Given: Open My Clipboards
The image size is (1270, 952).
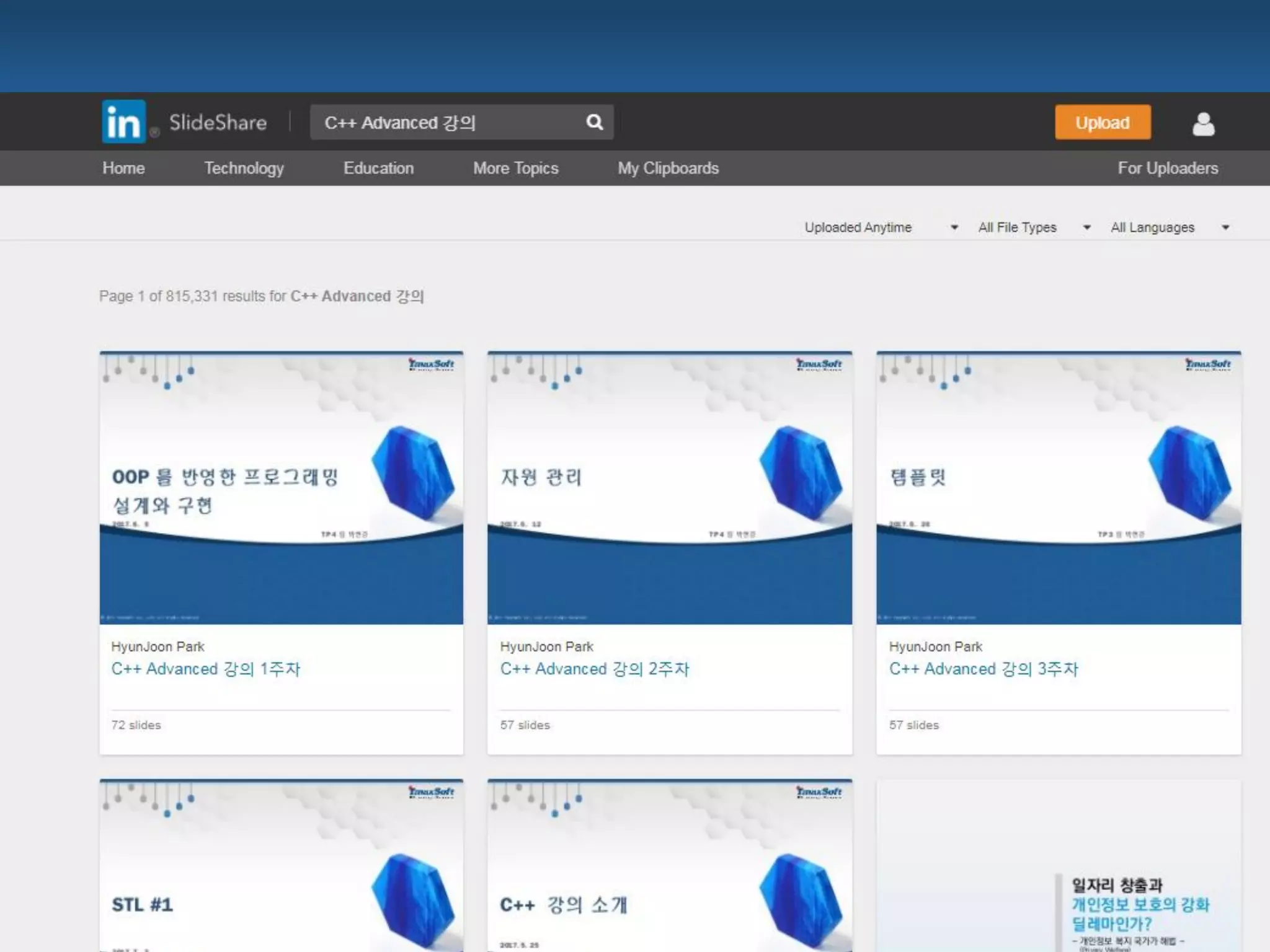Looking at the screenshot, I should click(668, 168).
